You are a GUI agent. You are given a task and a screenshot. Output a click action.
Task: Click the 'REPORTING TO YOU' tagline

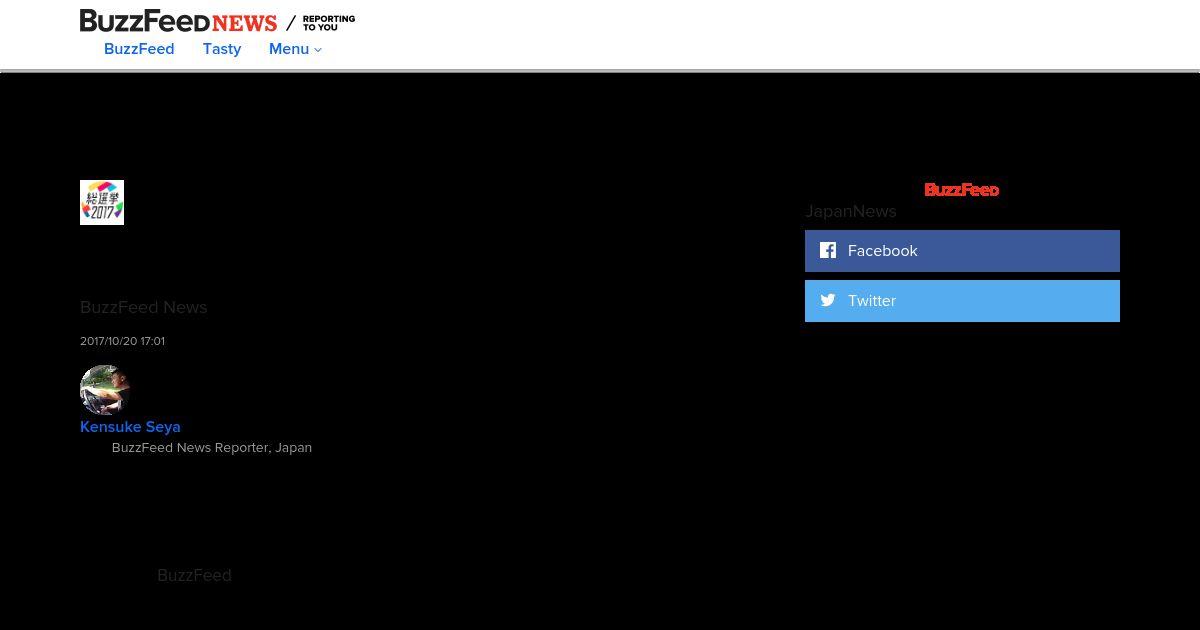329,23
